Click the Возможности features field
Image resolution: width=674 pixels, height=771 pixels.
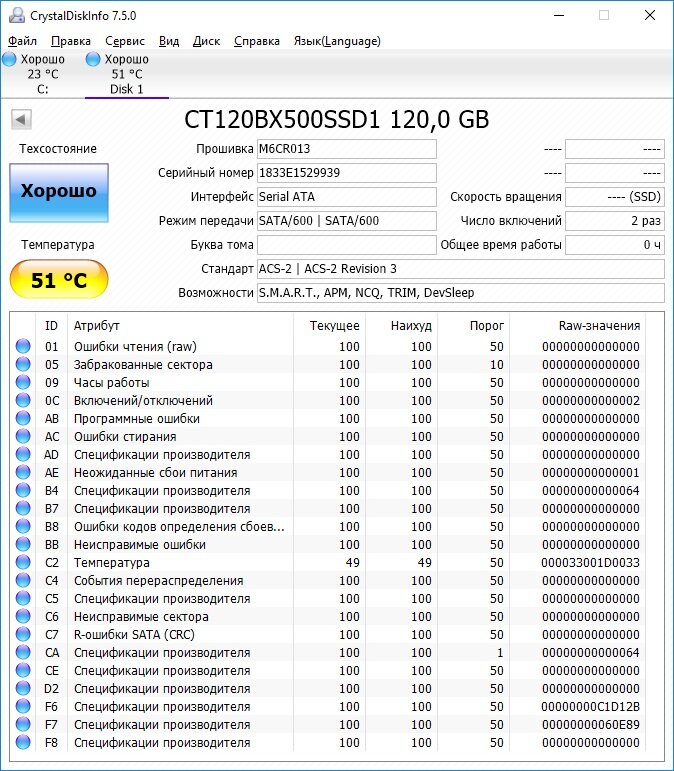point(461,293)
